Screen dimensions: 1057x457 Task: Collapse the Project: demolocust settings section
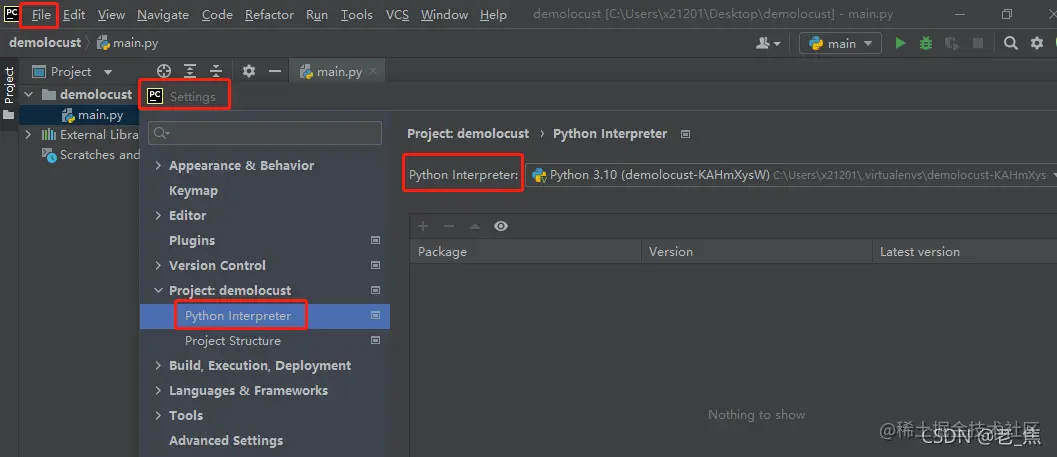(158, 290)
